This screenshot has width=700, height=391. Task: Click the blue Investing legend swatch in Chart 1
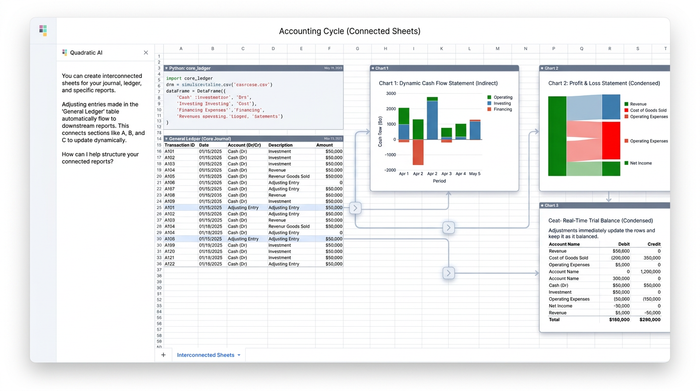click(x=489, y=103)
